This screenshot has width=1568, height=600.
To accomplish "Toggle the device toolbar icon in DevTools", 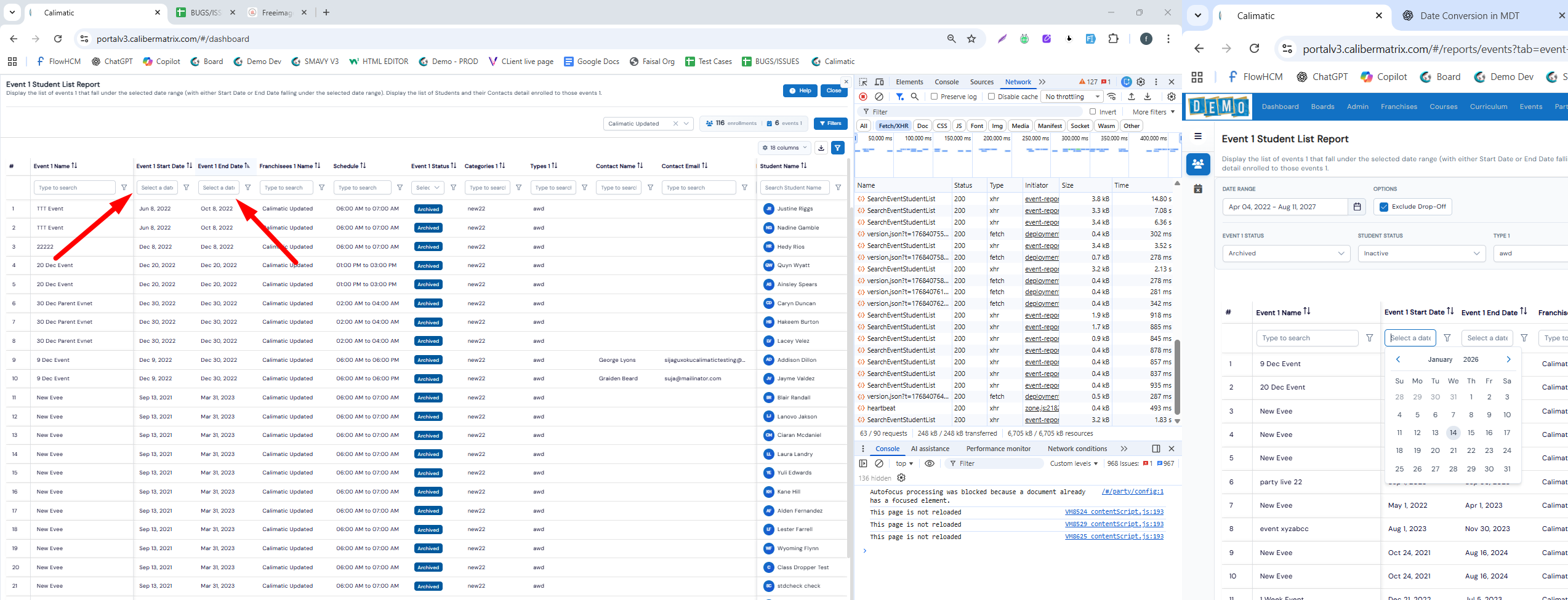I will coord(879,82).
